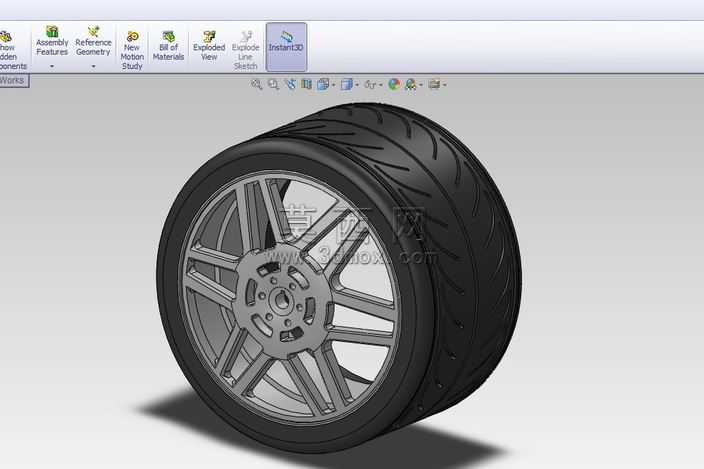Expand Assembly Features dropdown arrow
The image size is (704, 469).
[x=52, y=66]
